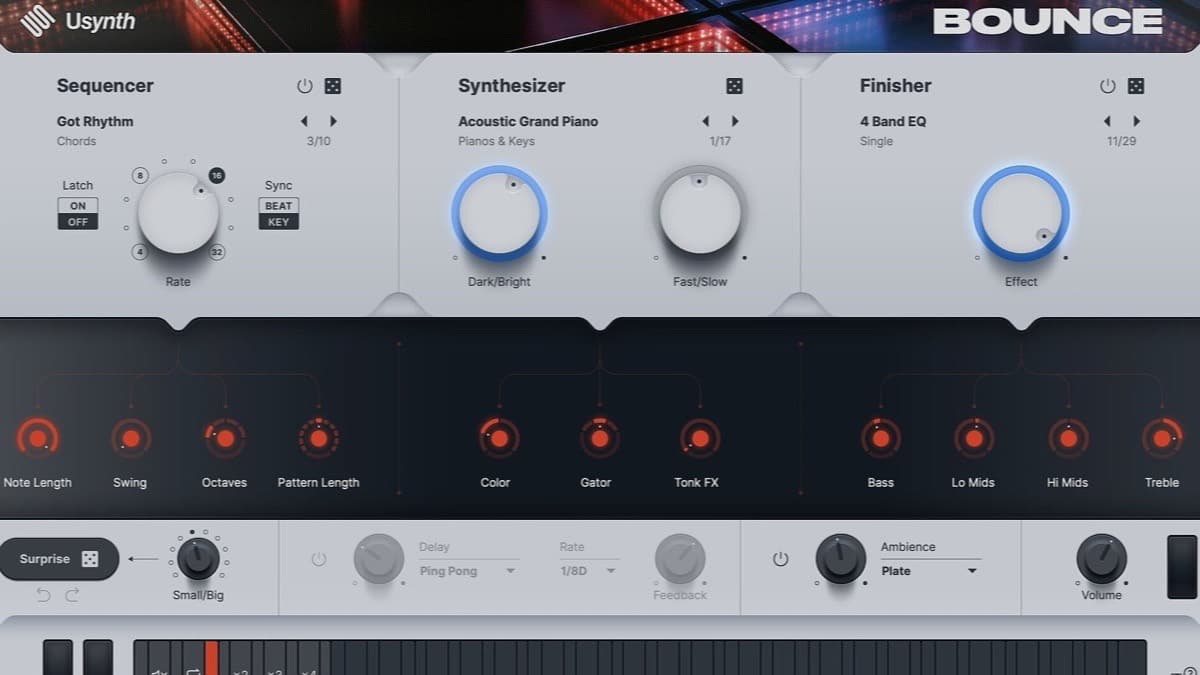This screenshot has width=1200, height=675.
Task: Go to previous Sequencer preset
Action: (x=304, y=121)
